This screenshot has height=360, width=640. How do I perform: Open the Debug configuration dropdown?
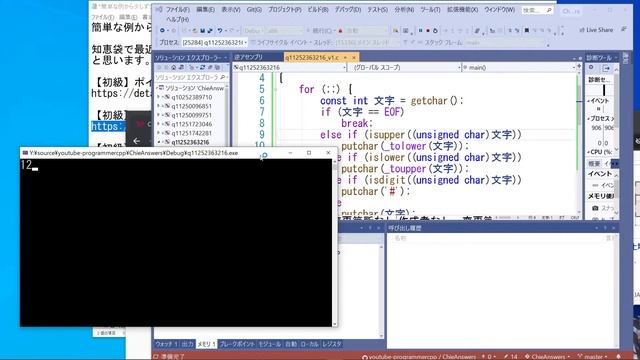[254, 31]
